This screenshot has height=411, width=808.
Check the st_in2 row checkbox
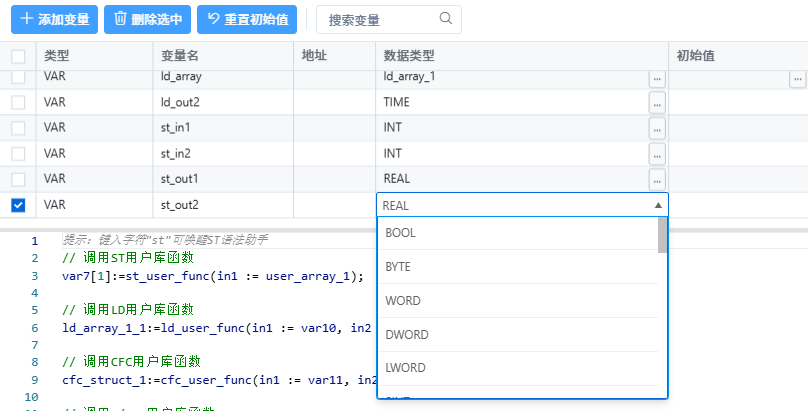coord(18,153)
